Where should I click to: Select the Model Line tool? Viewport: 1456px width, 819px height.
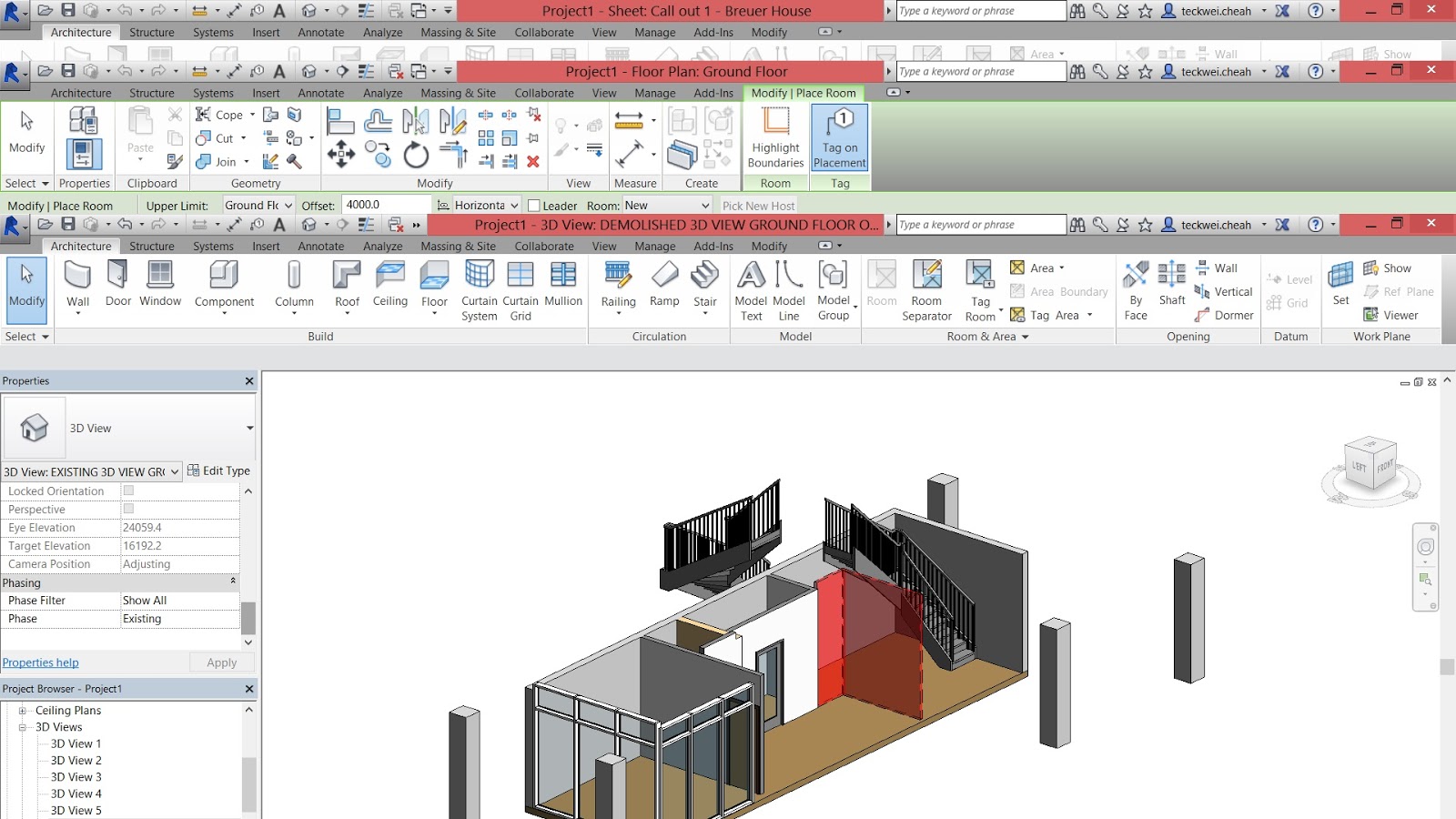click(789, 290)
